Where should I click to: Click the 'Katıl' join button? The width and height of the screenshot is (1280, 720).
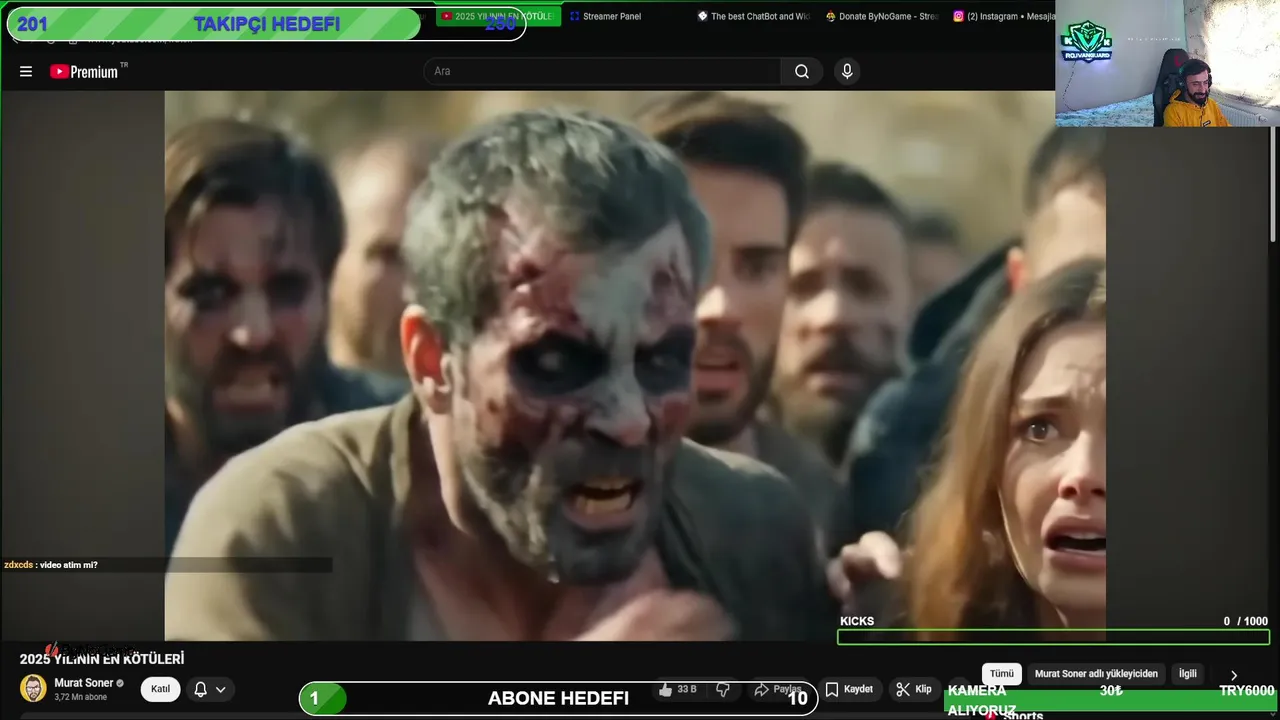pyautogui.click(x=160, y=689)
